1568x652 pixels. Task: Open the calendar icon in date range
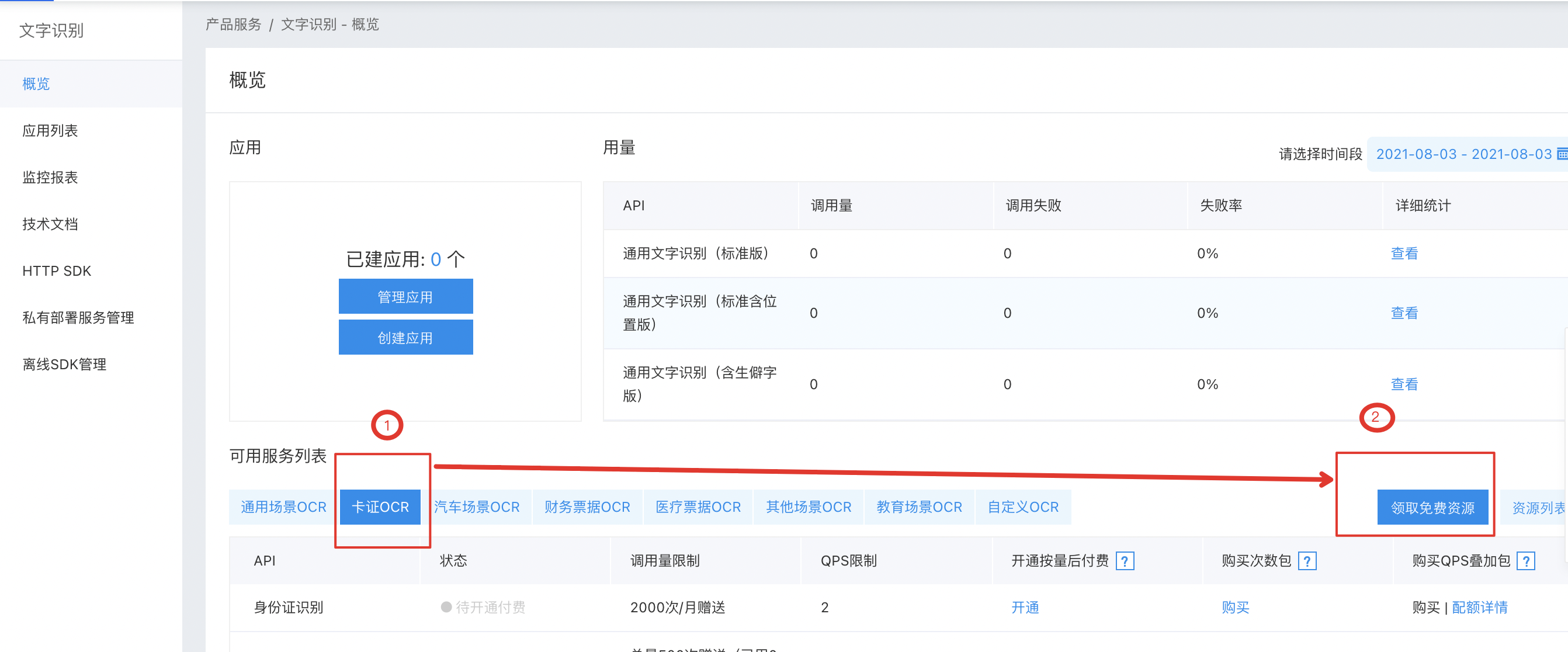click(x=1562, y=154)
